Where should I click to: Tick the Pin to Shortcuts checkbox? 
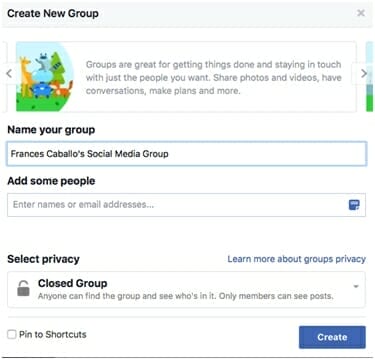(x=12, y=334)
